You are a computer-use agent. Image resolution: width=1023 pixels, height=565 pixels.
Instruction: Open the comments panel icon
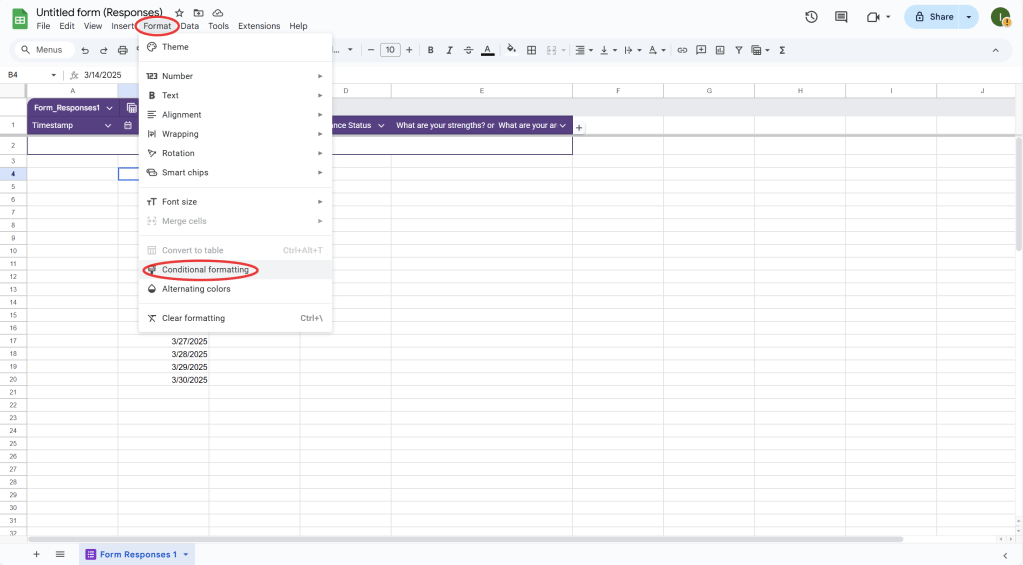click(841, 17)
